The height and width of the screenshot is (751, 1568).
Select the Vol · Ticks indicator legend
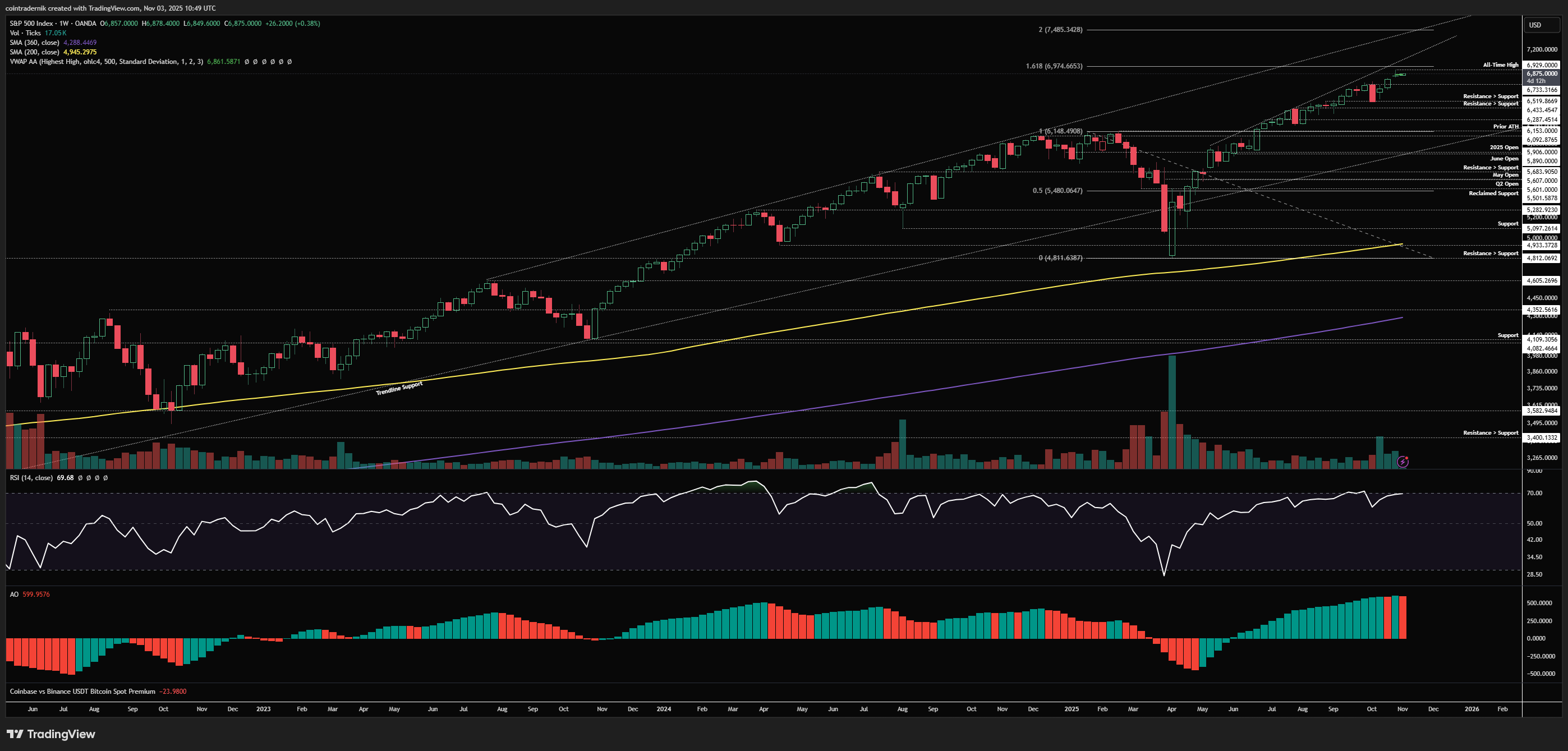[25, 33]
